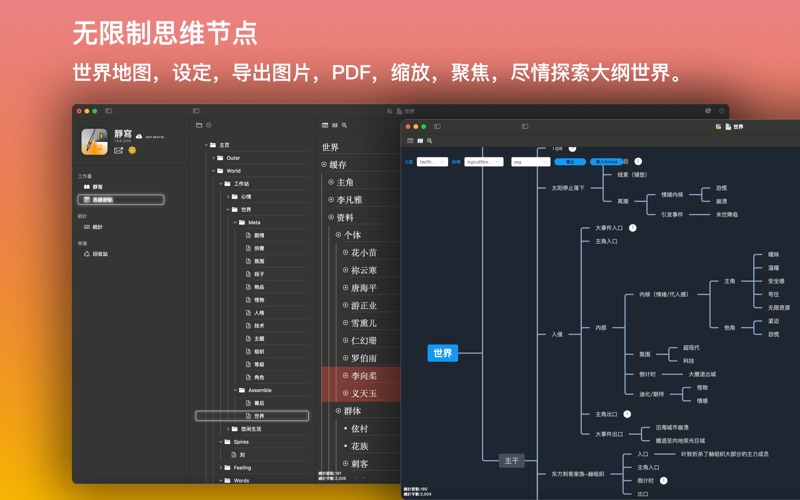The image size is (800, 500).
Task: Open the 角色 document in Meta folder
Action: point(259,377)
